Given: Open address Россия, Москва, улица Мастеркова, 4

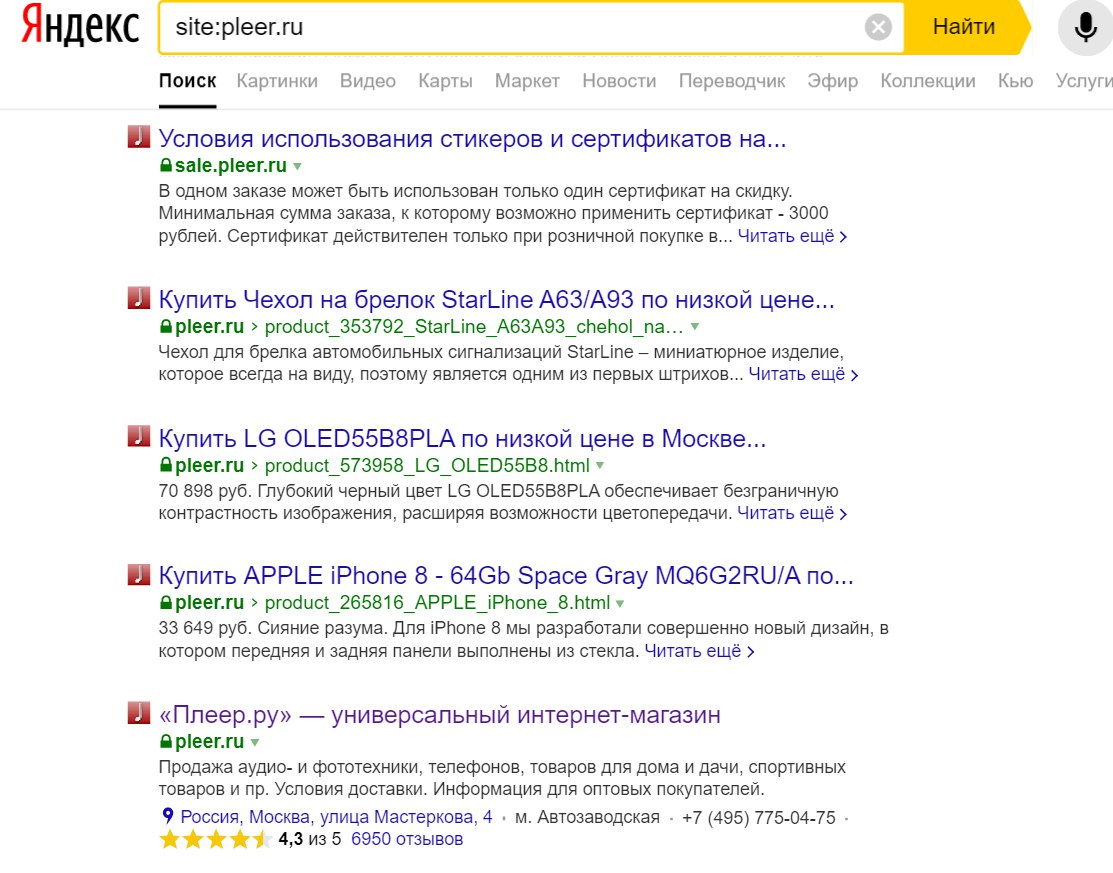Looking at the screenshot, I should (336, 817).
